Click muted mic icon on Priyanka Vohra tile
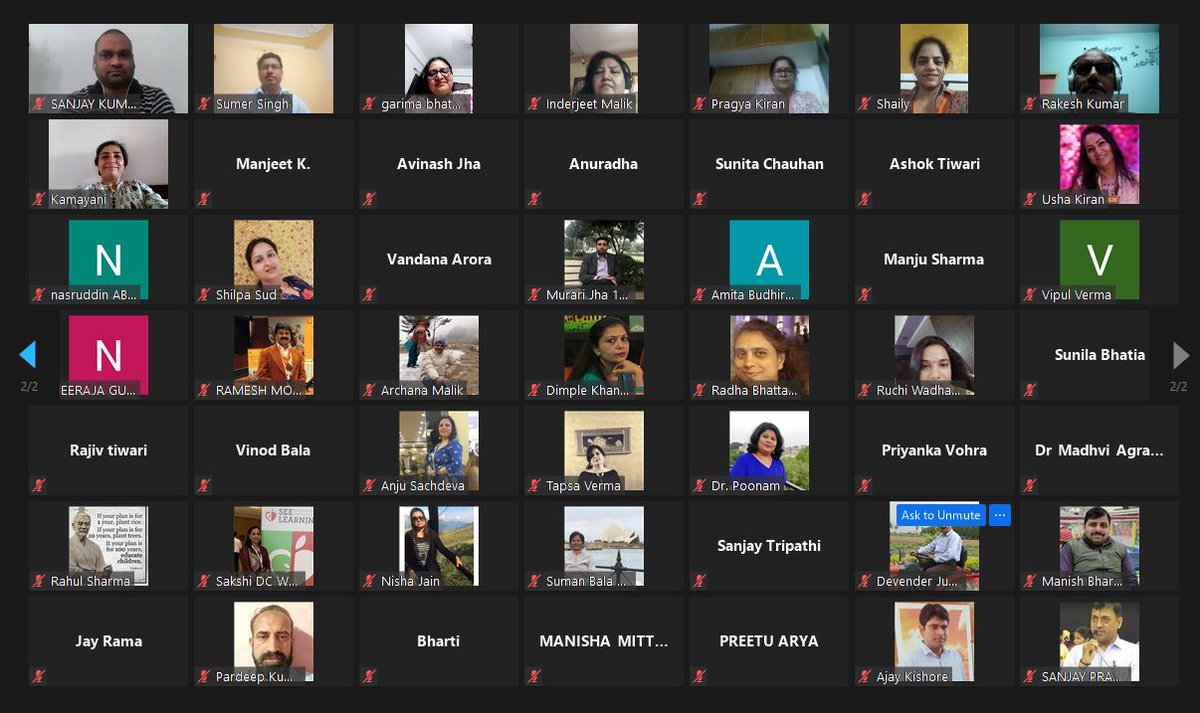Viewport: 1200px width, 713px height. (864, 486)
